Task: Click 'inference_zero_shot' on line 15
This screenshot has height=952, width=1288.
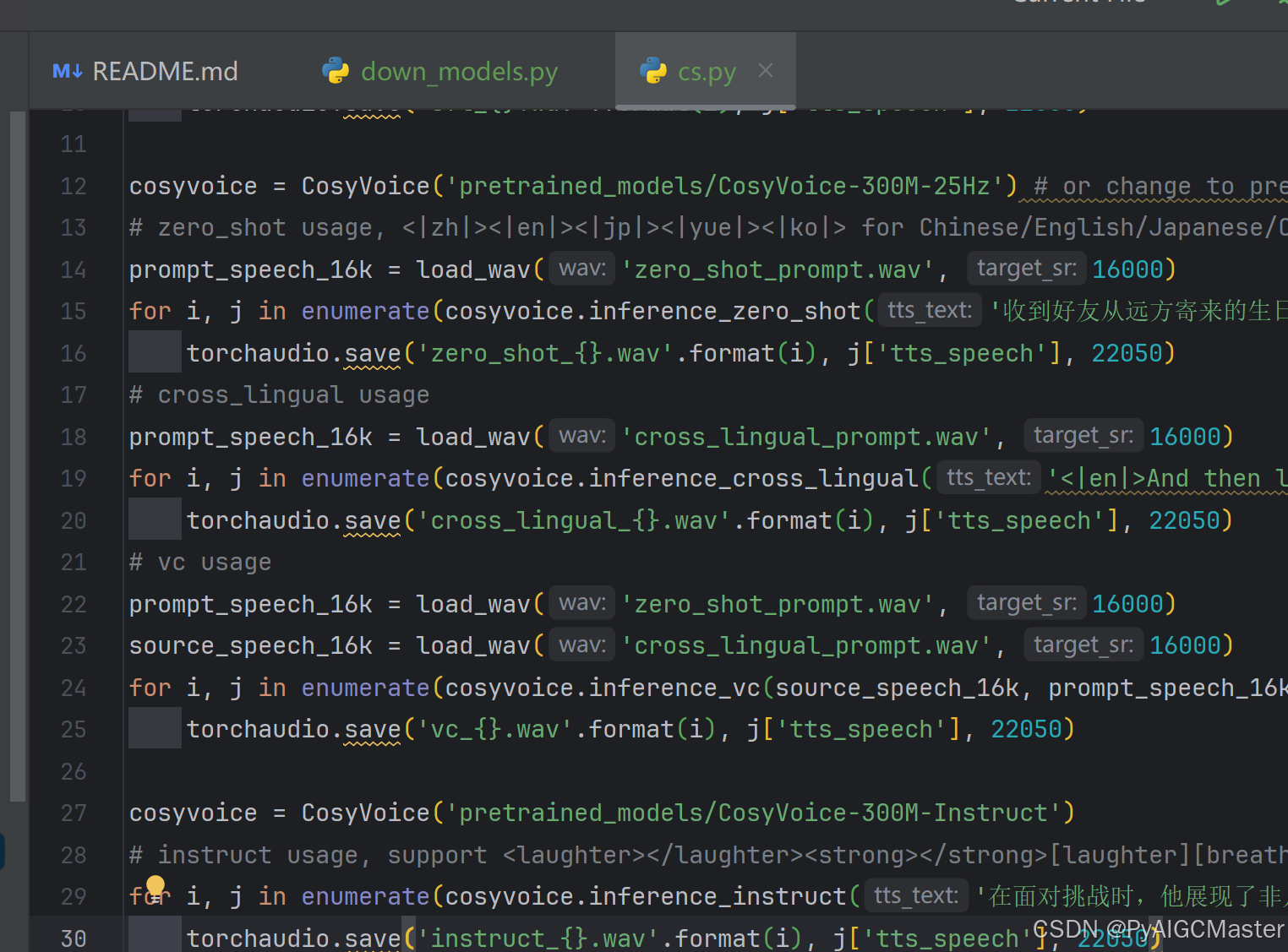Action: pyautogui.click(x=724, y=311)
